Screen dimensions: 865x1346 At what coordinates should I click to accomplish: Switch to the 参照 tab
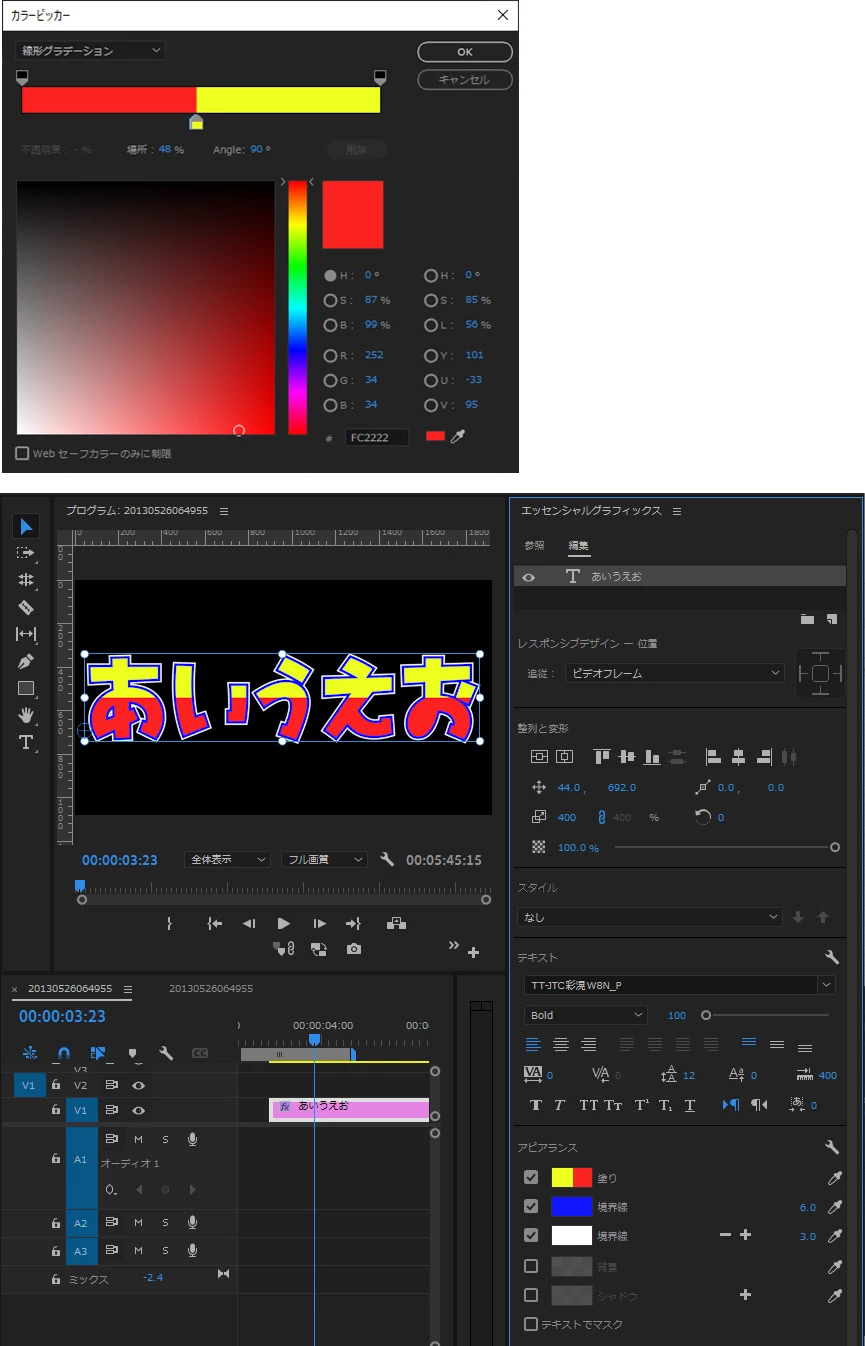coord(535,546)
